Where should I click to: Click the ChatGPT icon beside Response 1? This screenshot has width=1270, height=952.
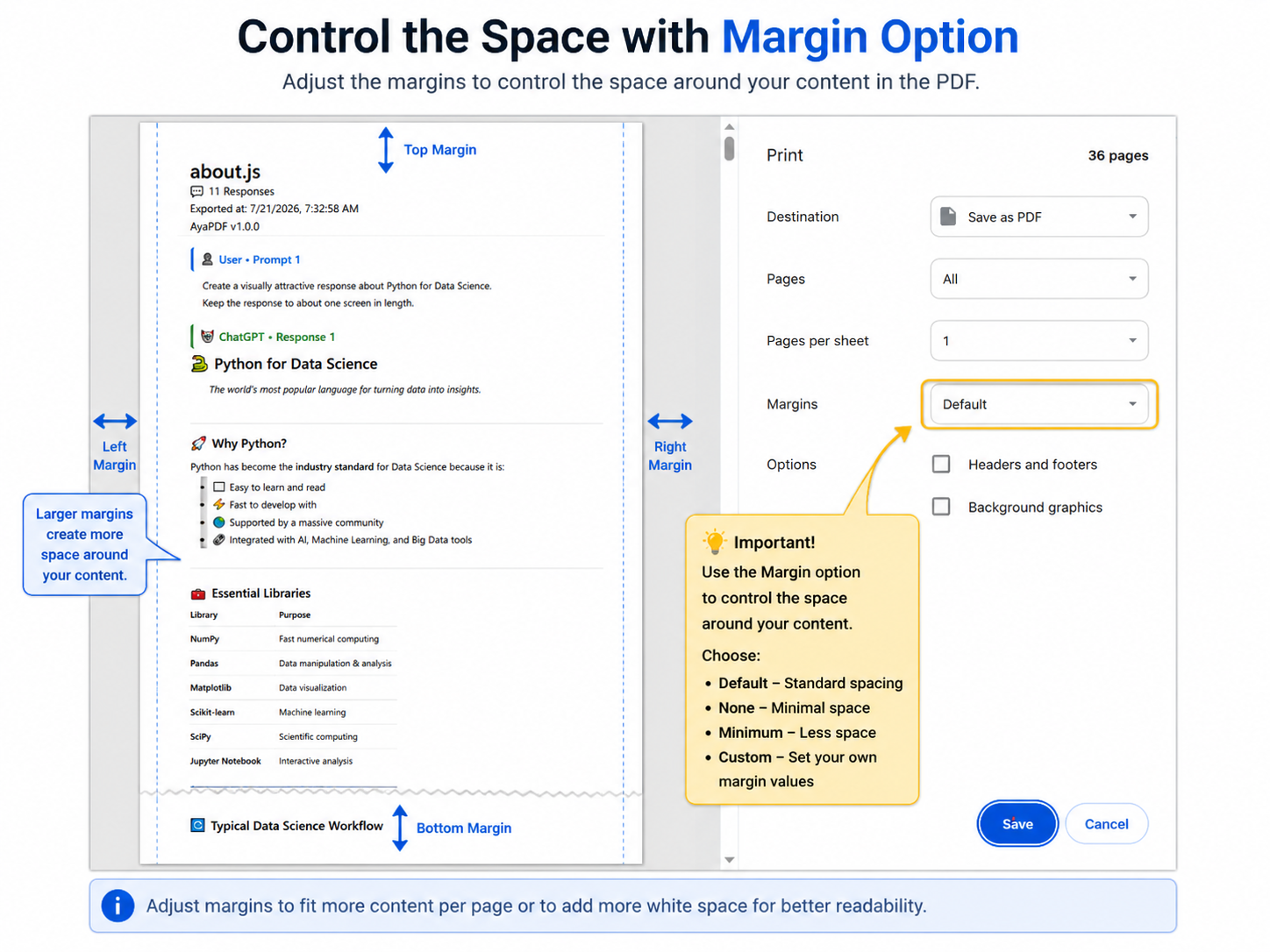pyautogui.click(x=207, y=337)
